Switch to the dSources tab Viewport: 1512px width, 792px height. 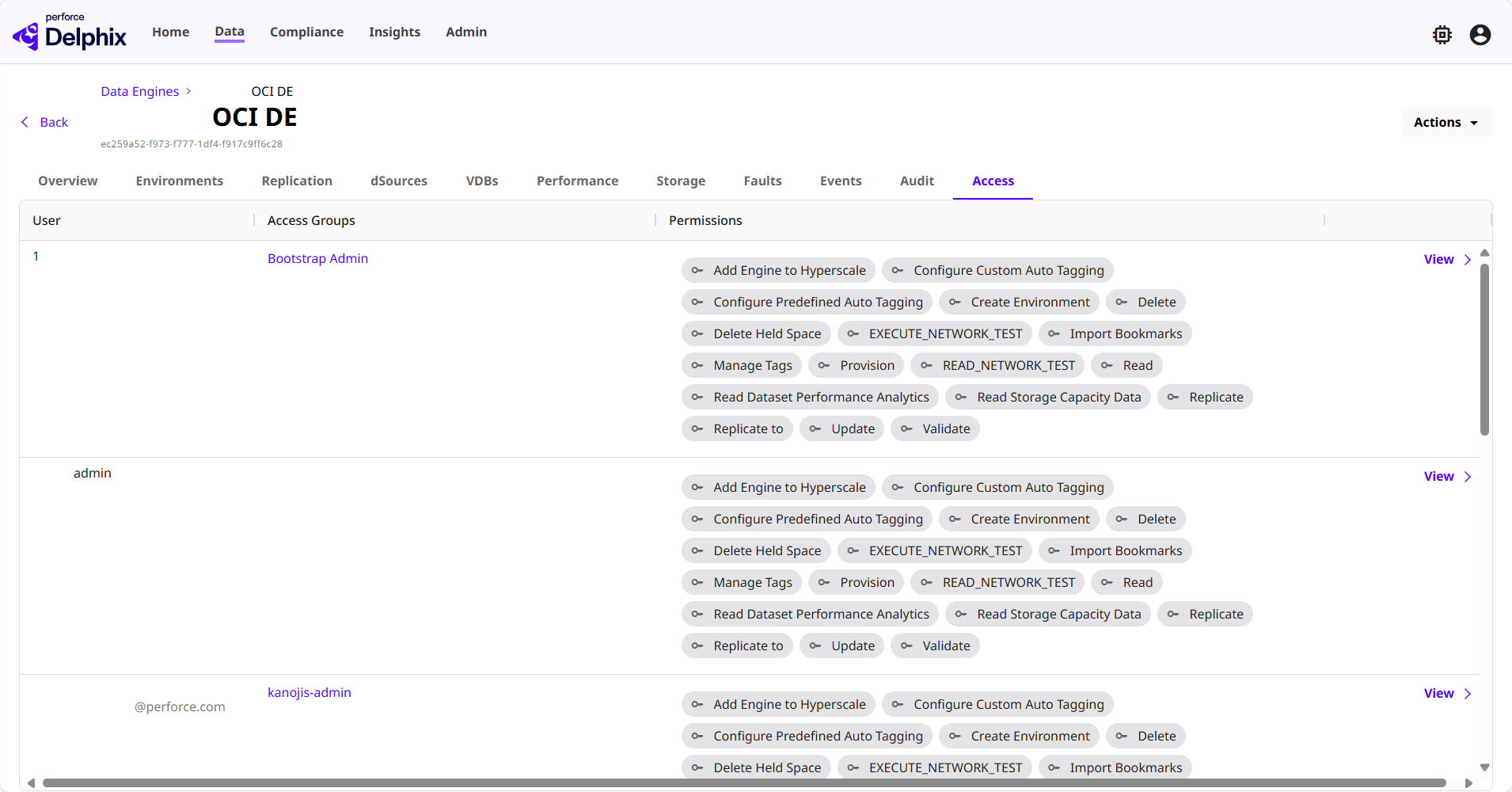[x=399, y=181]
